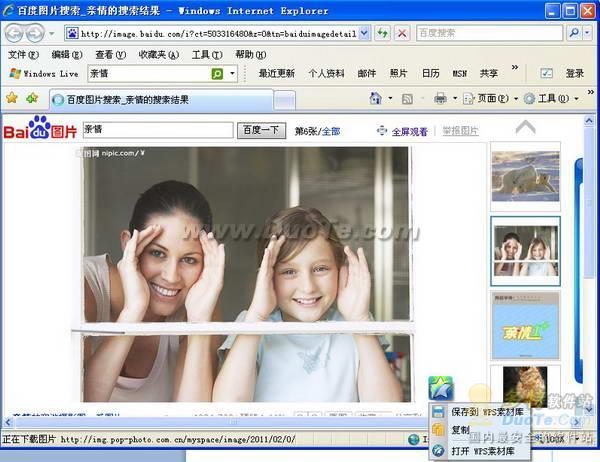Open the 帮助(H) menu
600x462 pixels.
click(251, 55)
